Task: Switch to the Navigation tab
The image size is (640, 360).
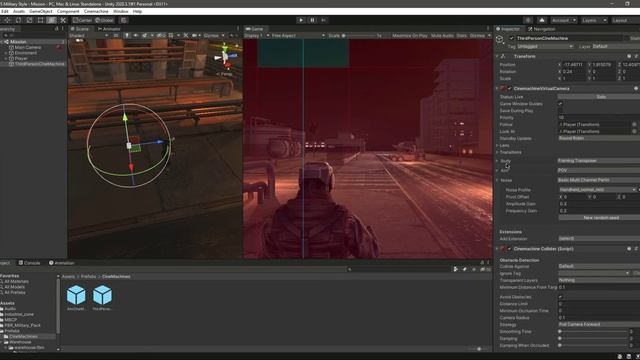Action: coord(541,29)
